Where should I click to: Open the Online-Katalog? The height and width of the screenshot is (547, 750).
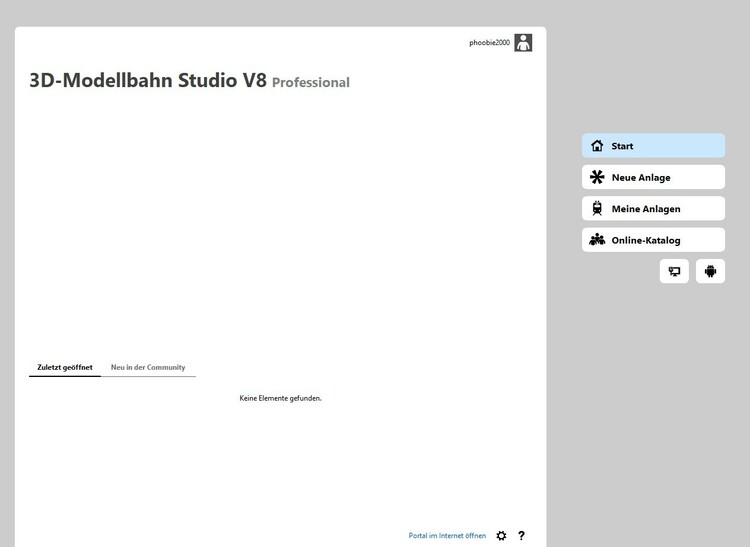[x=653, y=240]
